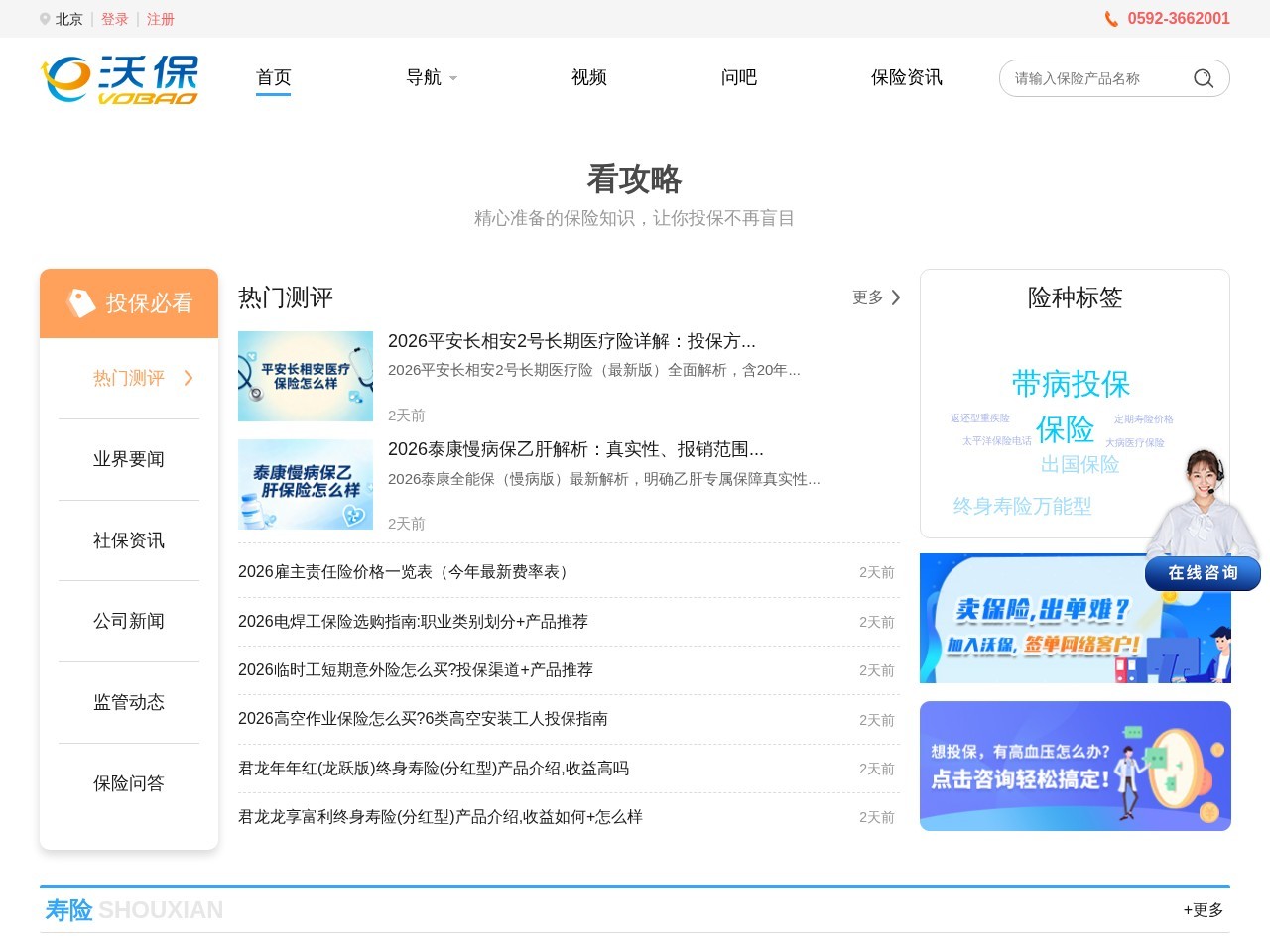The height and width of the screenshot is (952, 1270).
Task: Open the 视频 navigation item
Action: coord(588,77)
